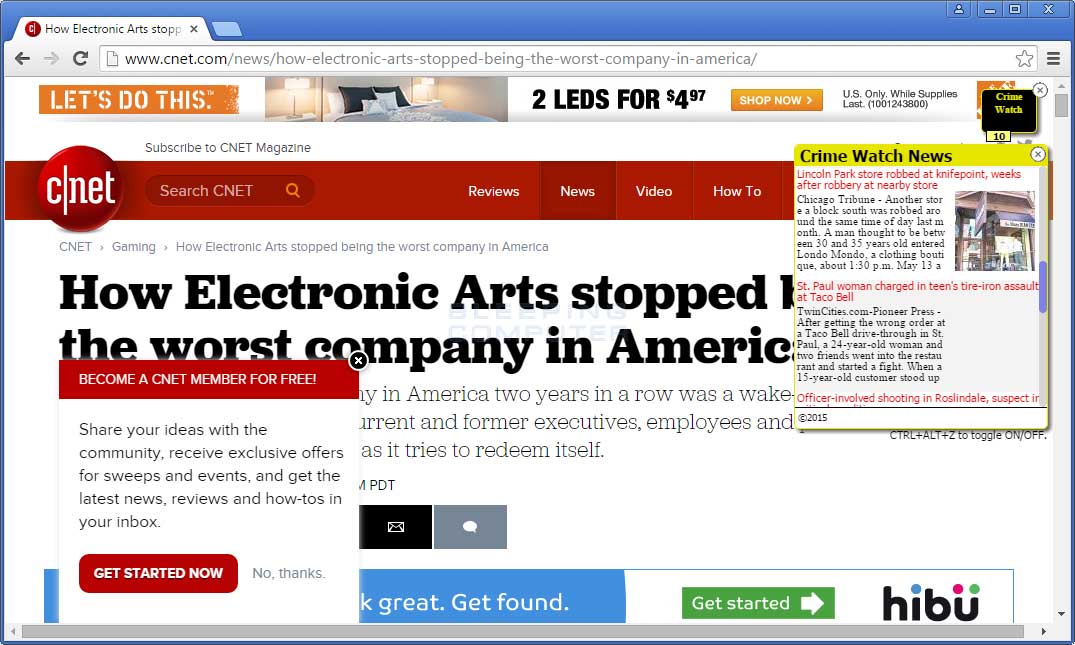The width and height of the screenshot is (1075, 645).
Task: Open Officer-involved shooting in Roslindale headline
Action: coord(917,398)
